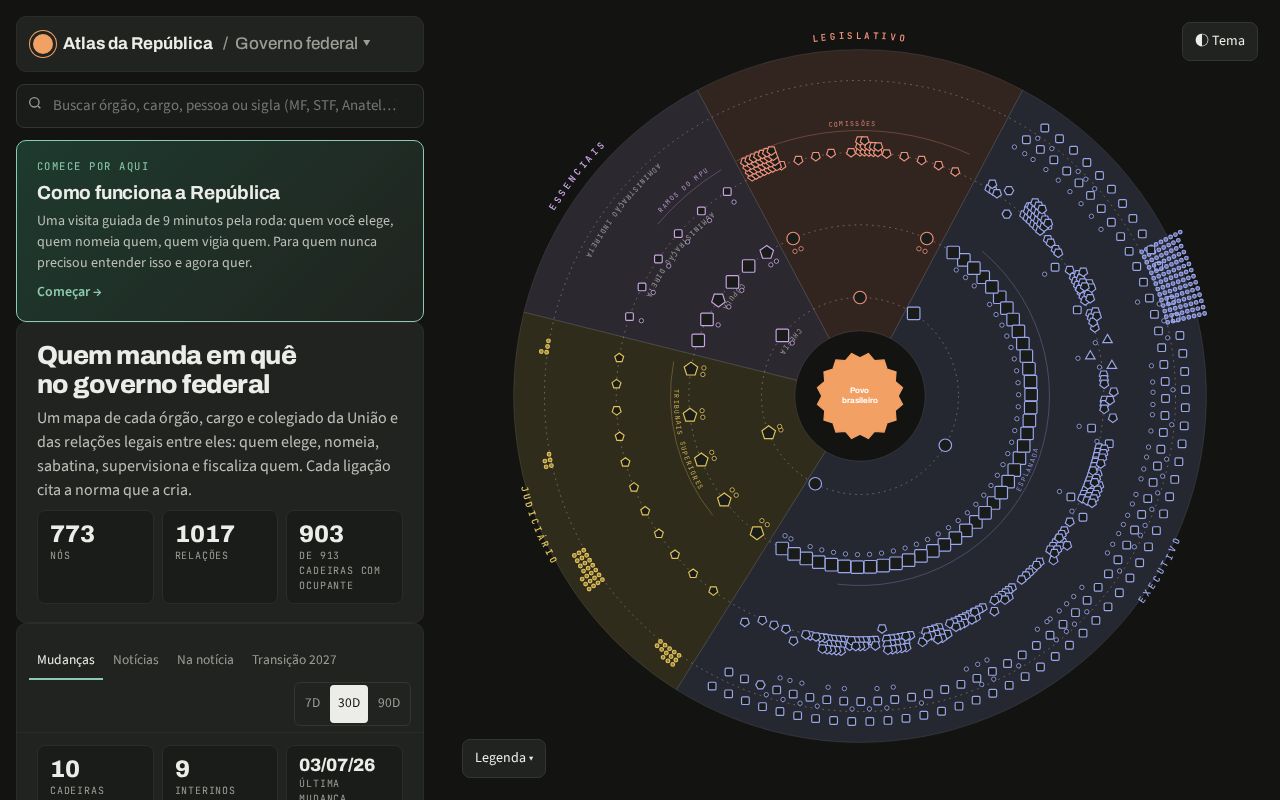Open the Notícias tab
Screen dimensions: 1280x800
click(136, 660)
